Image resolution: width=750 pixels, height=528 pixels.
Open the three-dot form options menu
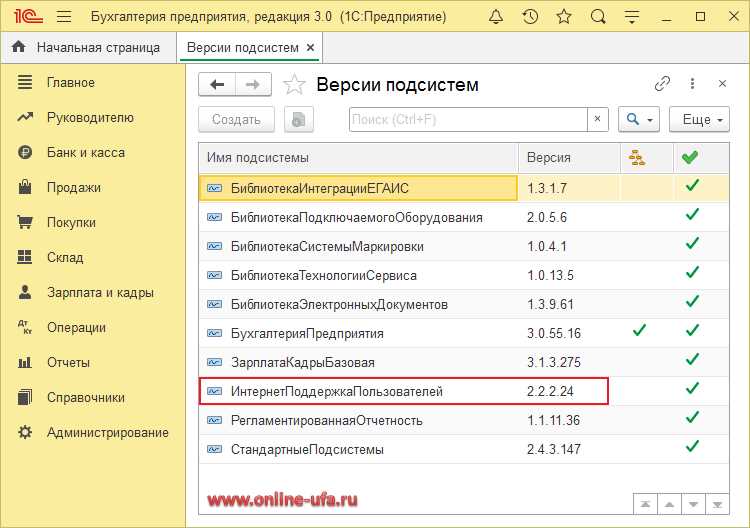point(692,84)
